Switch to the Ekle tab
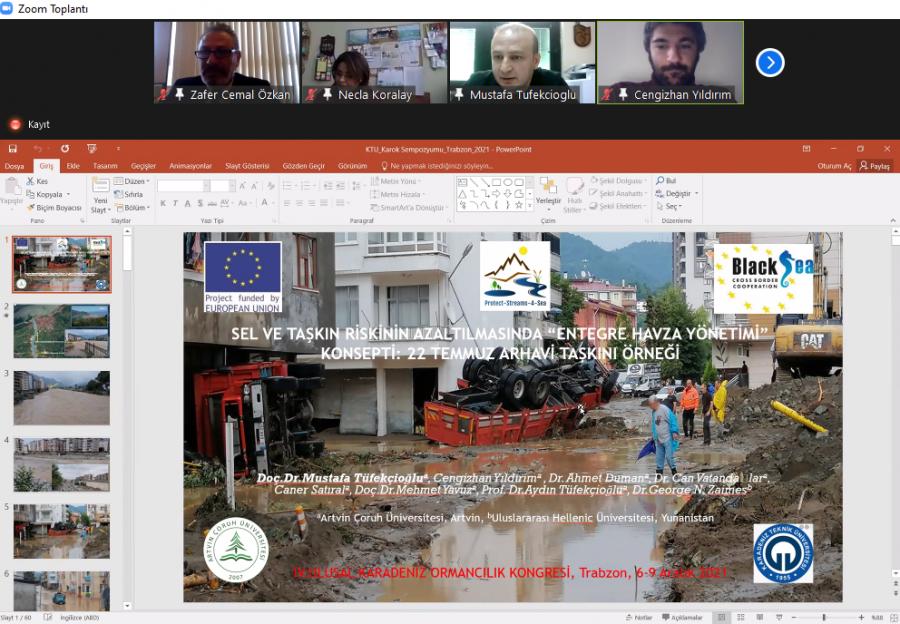The width and height of the screenshot is (900, 624). [x=73, y=166]
